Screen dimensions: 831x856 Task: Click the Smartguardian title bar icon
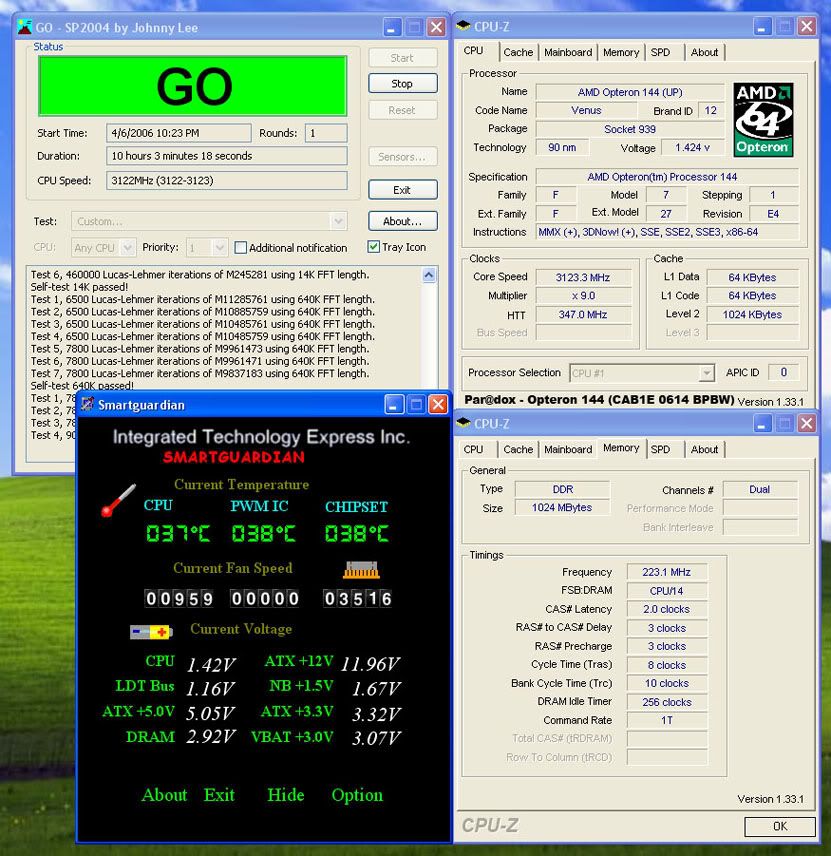coord(87,404)
